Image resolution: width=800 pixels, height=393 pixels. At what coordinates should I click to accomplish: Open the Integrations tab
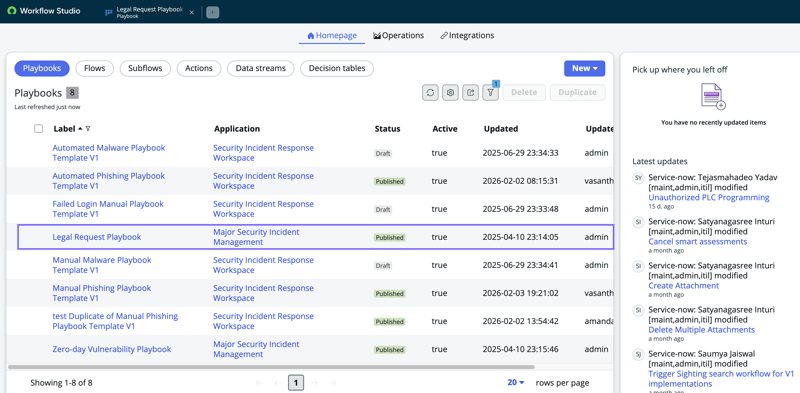[467, 36]
